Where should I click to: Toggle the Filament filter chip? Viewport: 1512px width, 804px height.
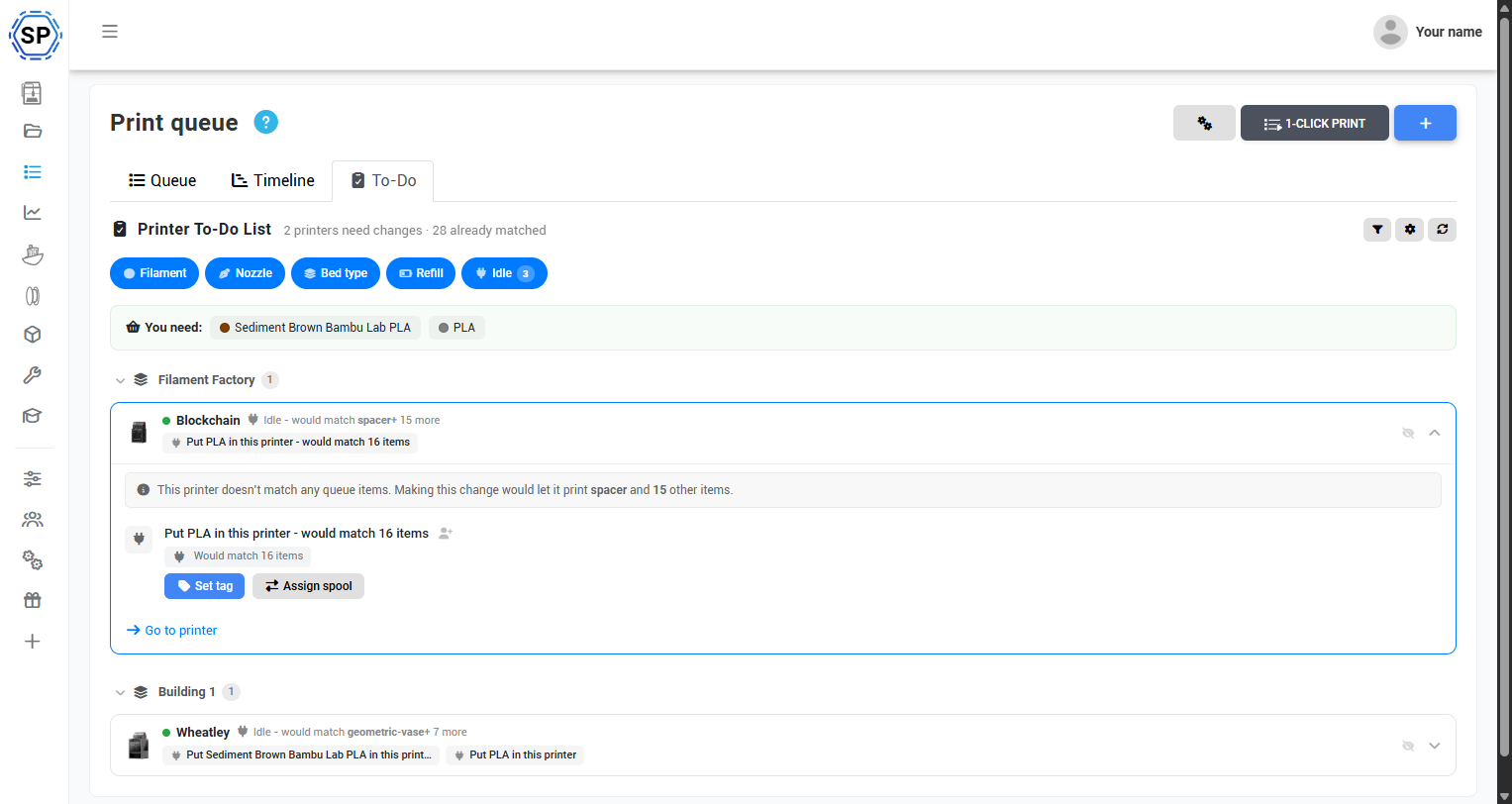tap(154, 273)
